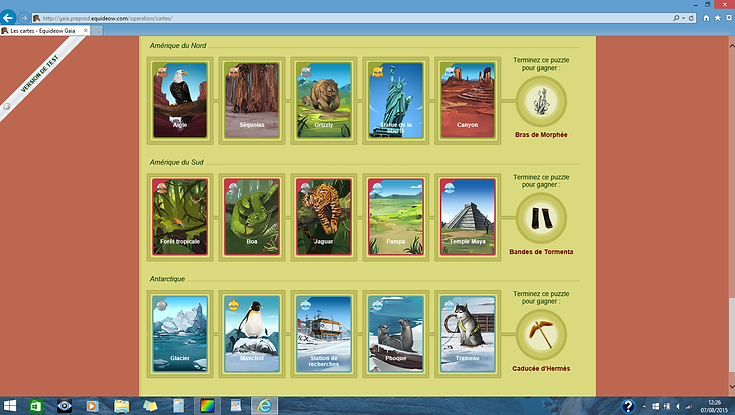The height and width of the screenshot is (415, 735).
Task: Click the page vertical scrollbar thumb
Action: (x=731, y=335)
